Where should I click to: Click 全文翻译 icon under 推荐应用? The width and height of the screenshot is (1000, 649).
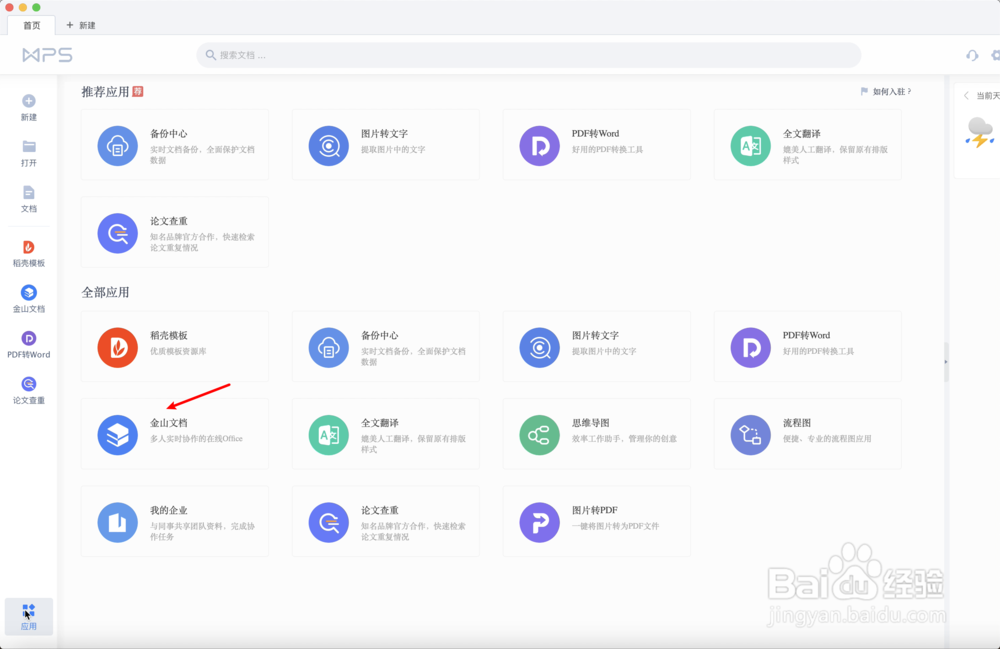tap(751, 146)
